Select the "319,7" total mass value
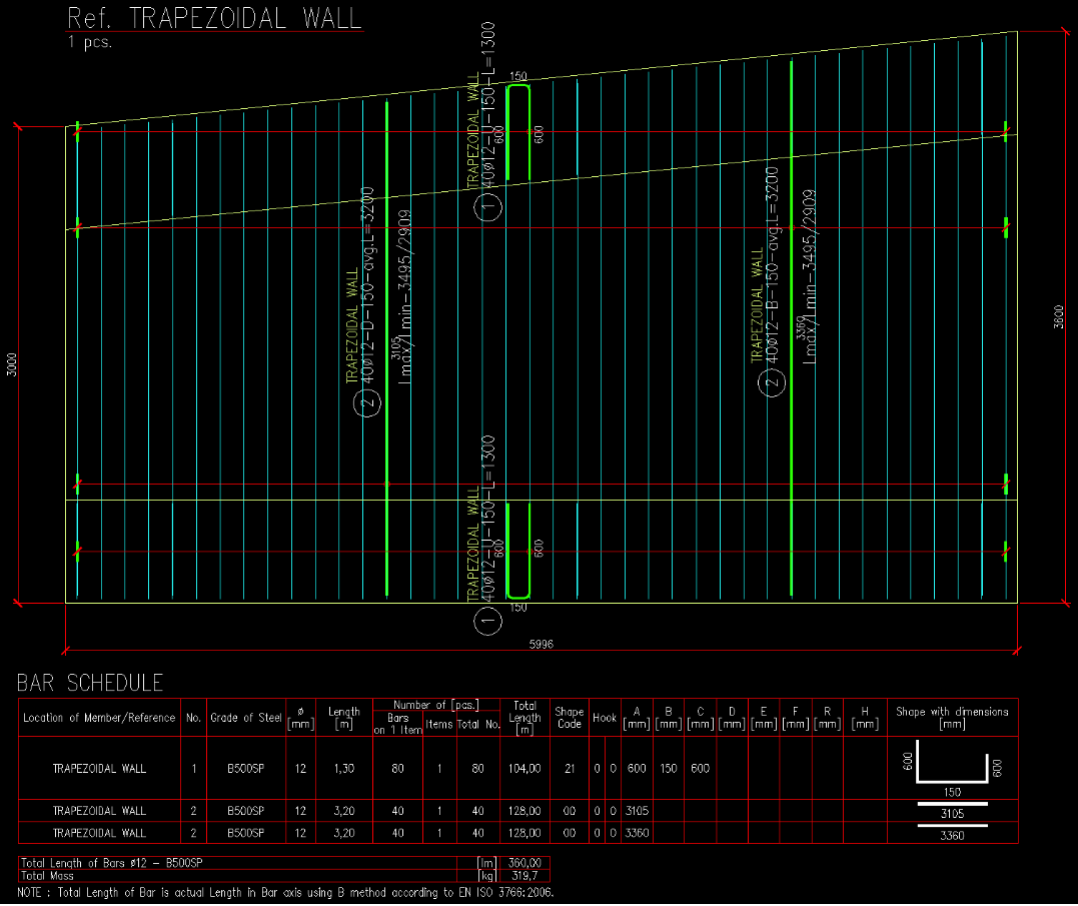This screenshot has height=906, width=1078. pyautogui.click(x=525, y=876)
